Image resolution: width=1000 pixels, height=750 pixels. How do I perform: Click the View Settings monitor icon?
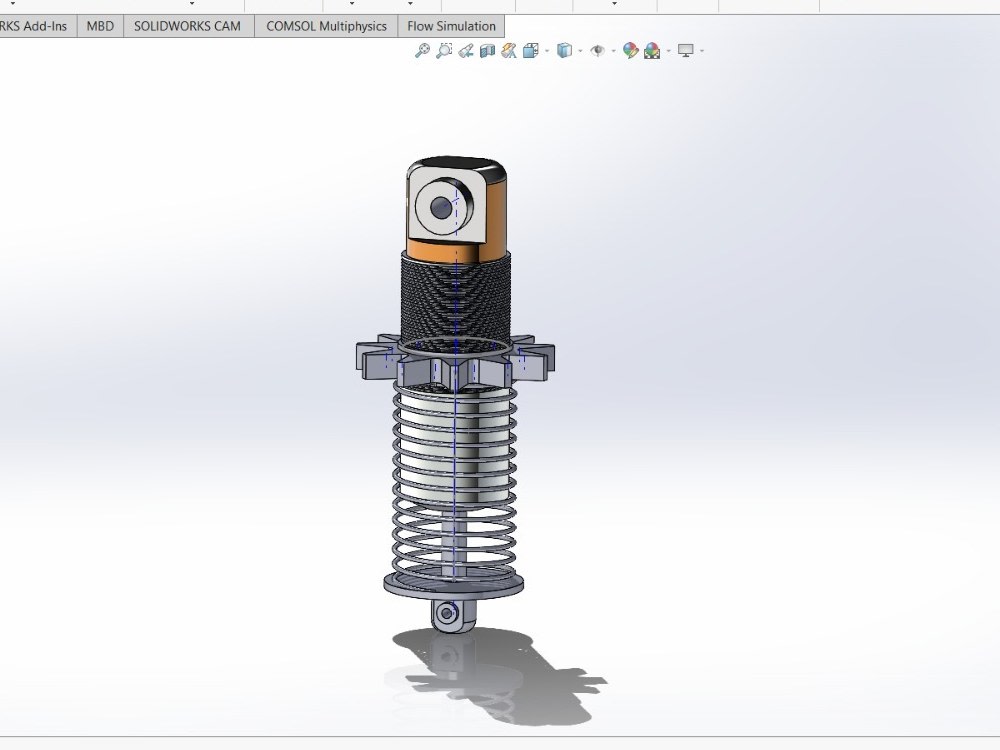(x=685, y=50)
